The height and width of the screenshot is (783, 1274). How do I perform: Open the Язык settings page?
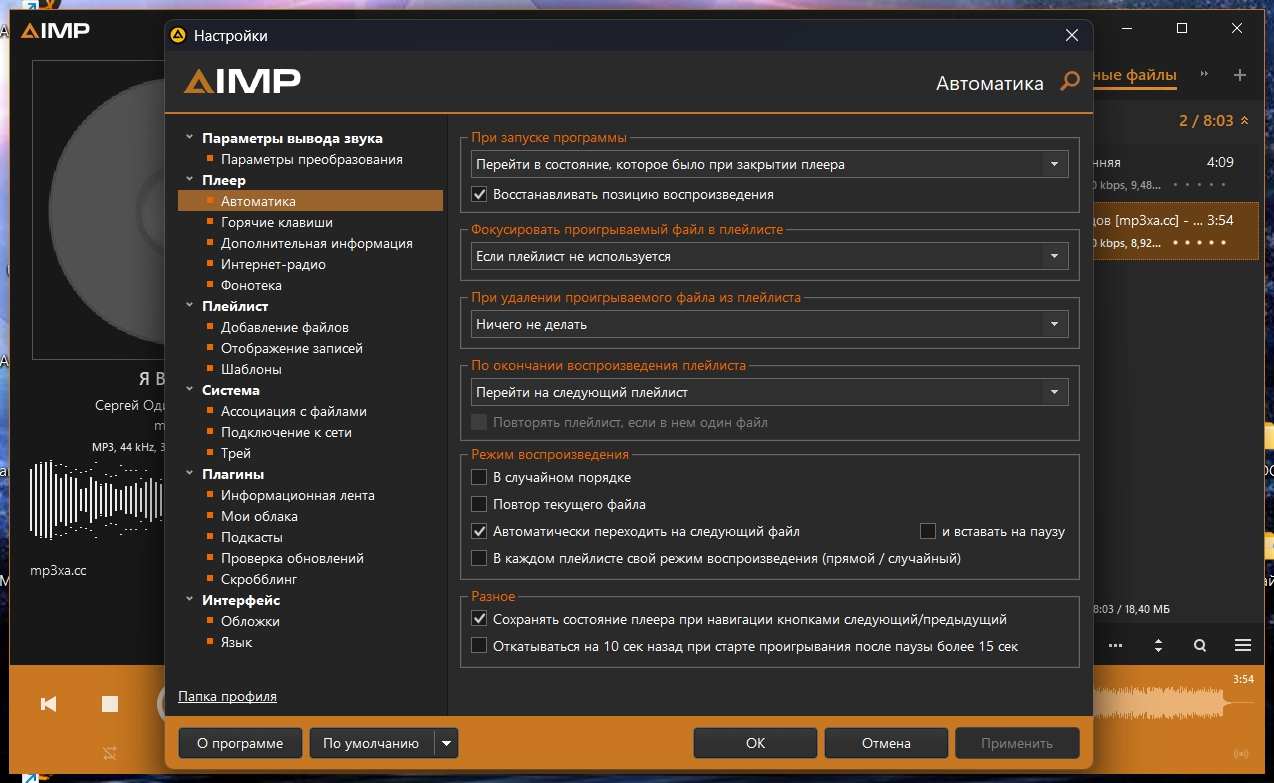coord(236,642)
